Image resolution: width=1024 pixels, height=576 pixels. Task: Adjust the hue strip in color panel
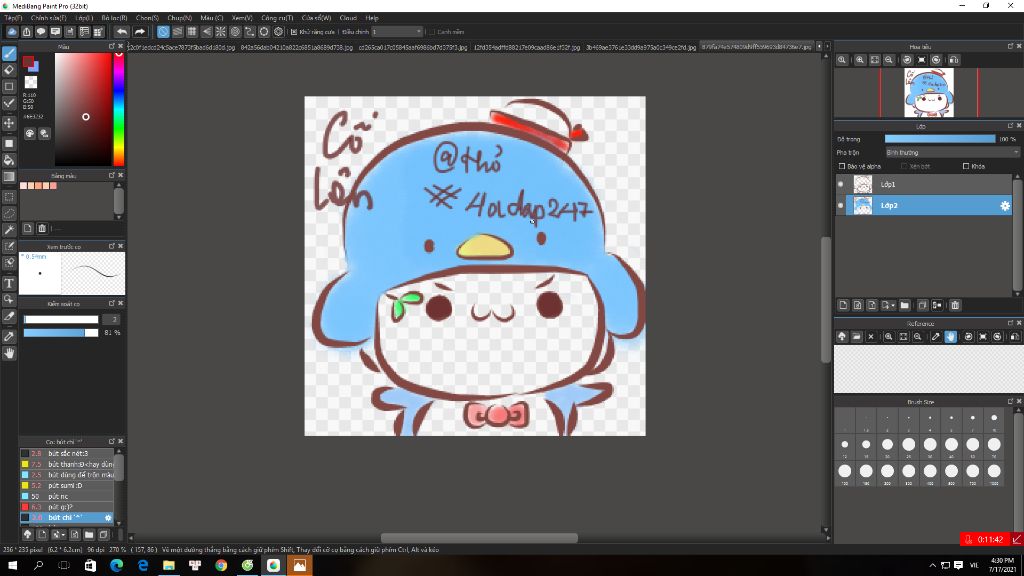(x=119, y=109)
